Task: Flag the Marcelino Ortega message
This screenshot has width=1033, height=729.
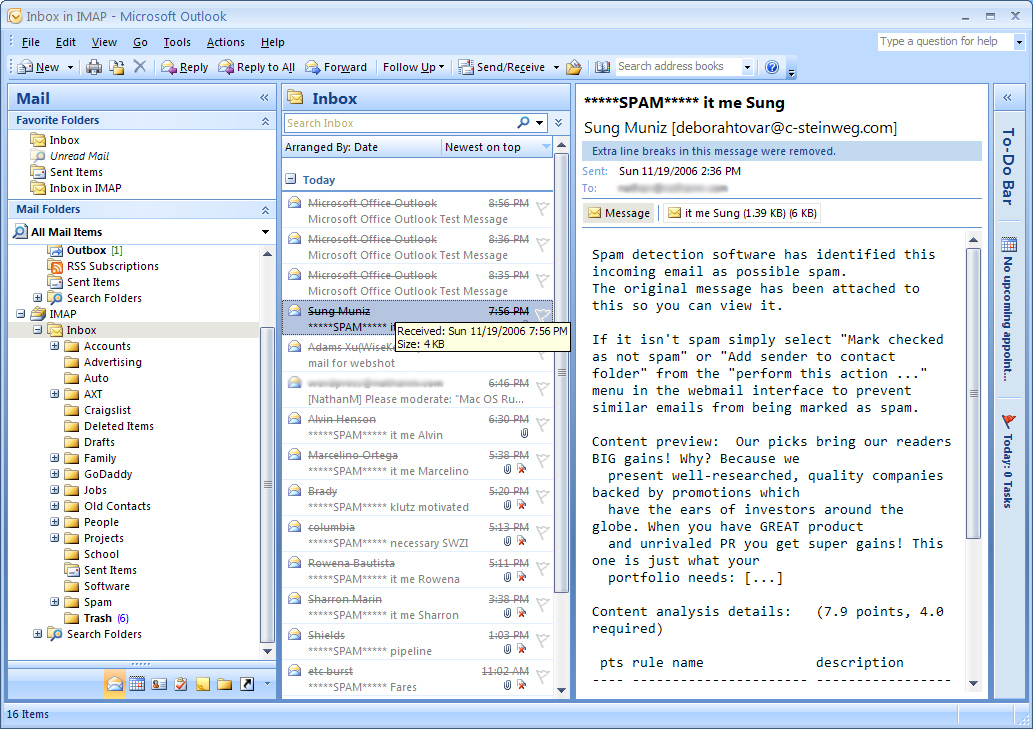Action: 542,460
